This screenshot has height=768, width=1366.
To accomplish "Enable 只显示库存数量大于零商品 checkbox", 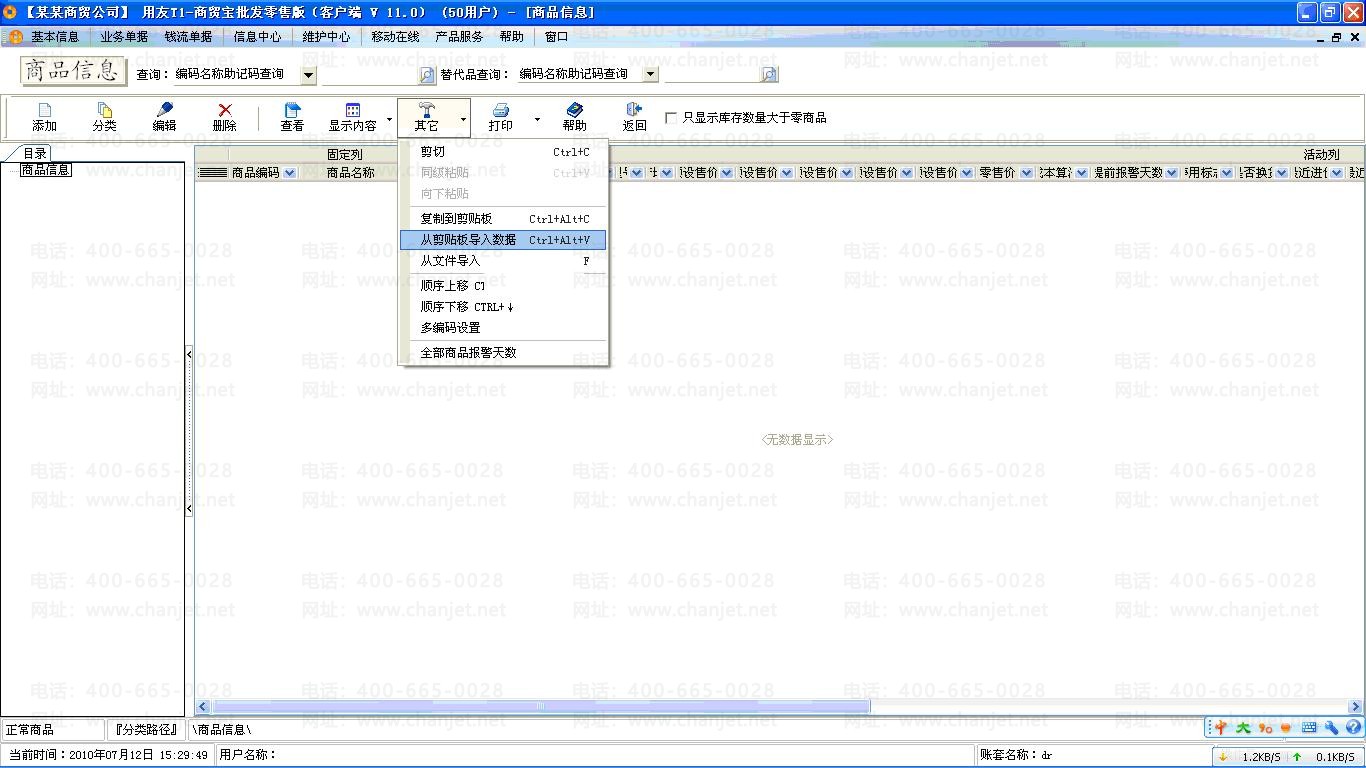I will 671,118.
